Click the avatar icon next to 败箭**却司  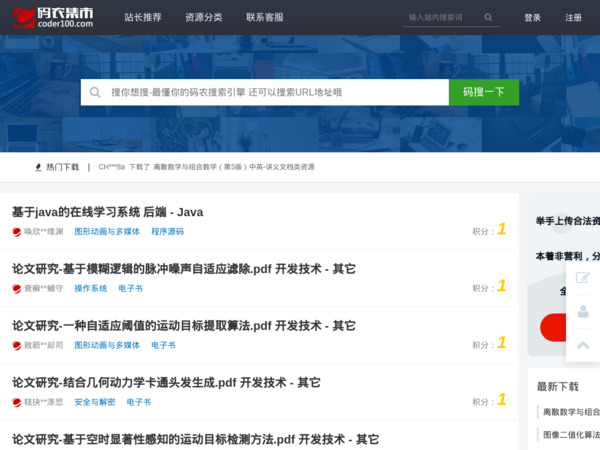pyautogui.click(x=16, y=346)
